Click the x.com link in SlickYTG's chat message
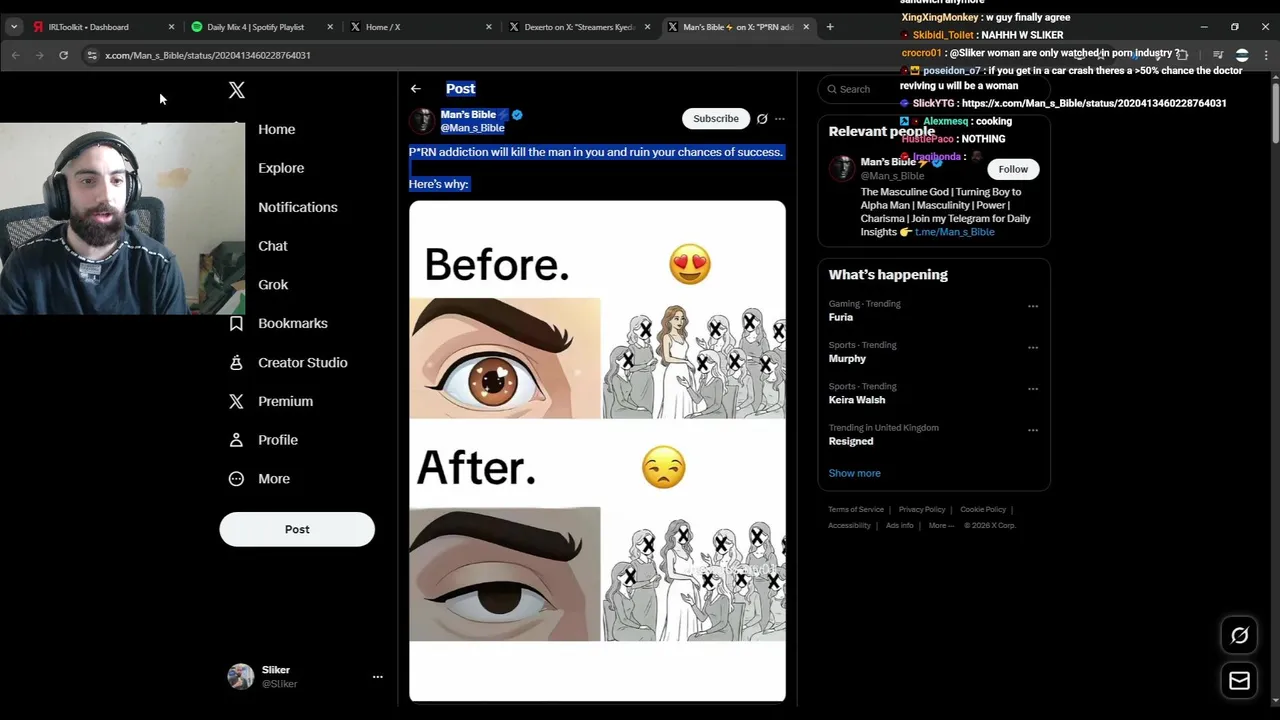The height and width of the screenshot is (720, 1280). click(1094, 103)
